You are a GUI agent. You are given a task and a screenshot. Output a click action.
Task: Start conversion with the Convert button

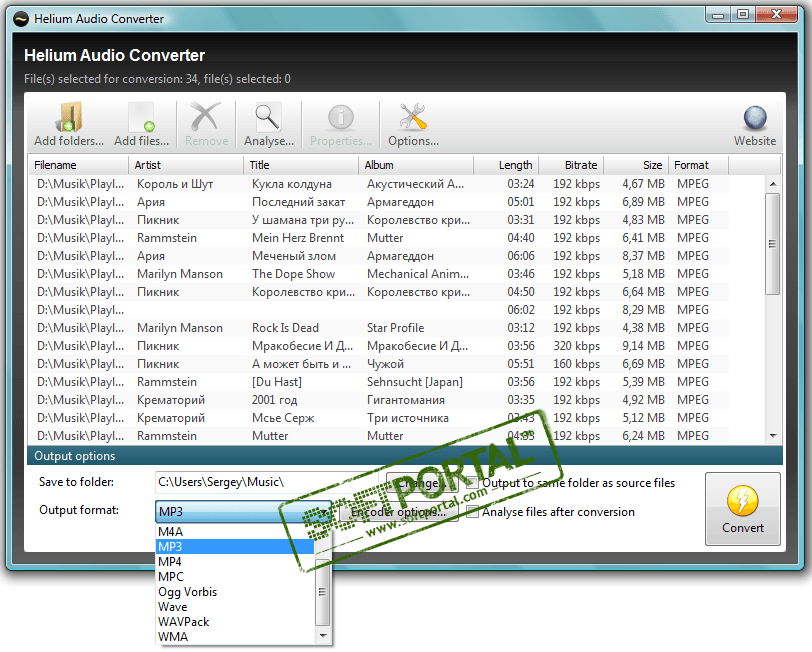coord(743,509)
